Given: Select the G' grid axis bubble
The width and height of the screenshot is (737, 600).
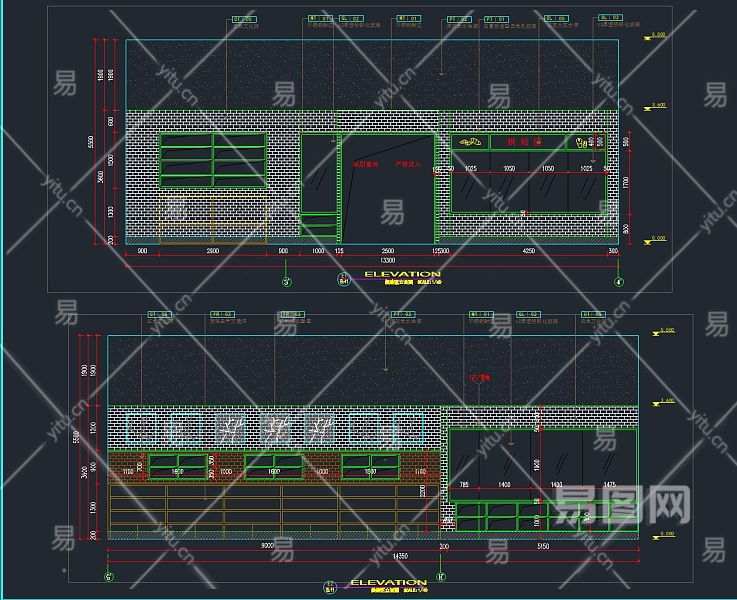Looking at the screenshot, I should point(109,577).
